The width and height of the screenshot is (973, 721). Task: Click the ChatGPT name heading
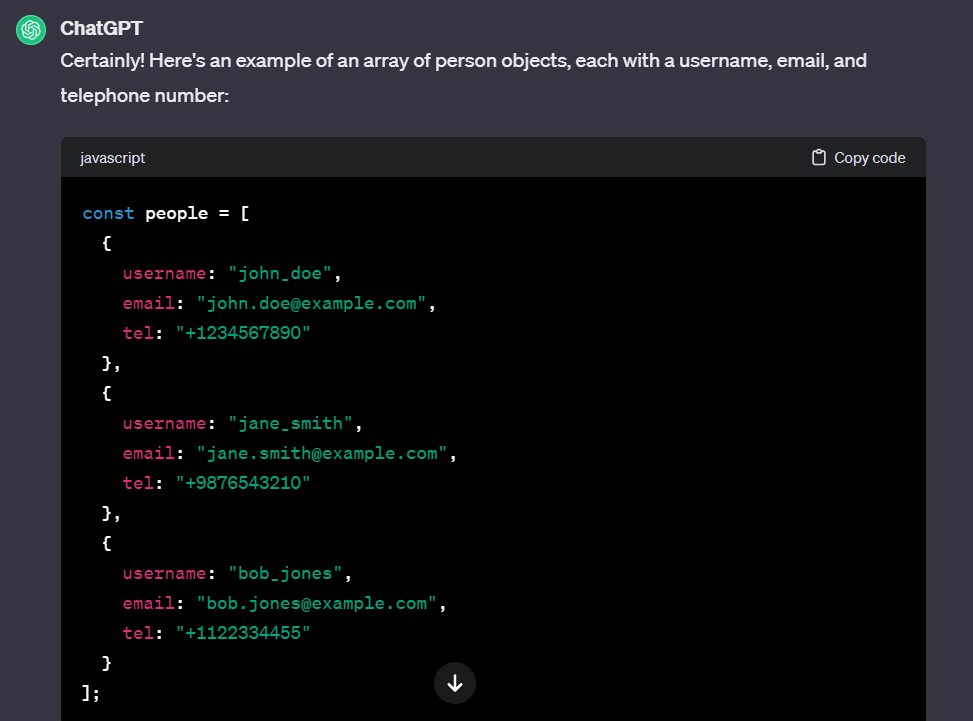(101, 29)
